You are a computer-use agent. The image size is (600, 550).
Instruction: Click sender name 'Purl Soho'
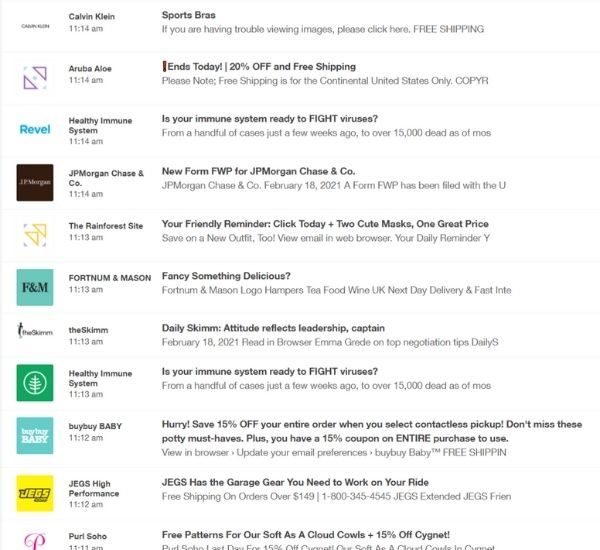pos(88,536)
